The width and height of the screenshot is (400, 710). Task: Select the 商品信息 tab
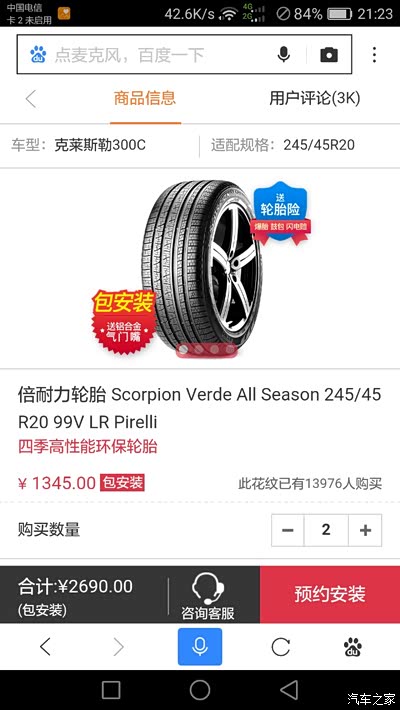pyautogui.click(x=145, y=98)
